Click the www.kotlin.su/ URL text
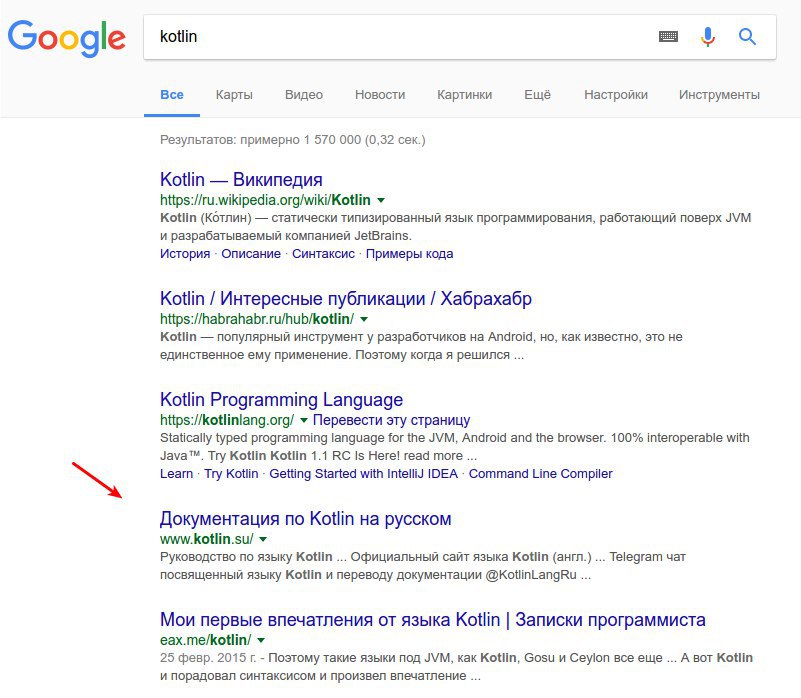801x698 pixels. [206, 539]
